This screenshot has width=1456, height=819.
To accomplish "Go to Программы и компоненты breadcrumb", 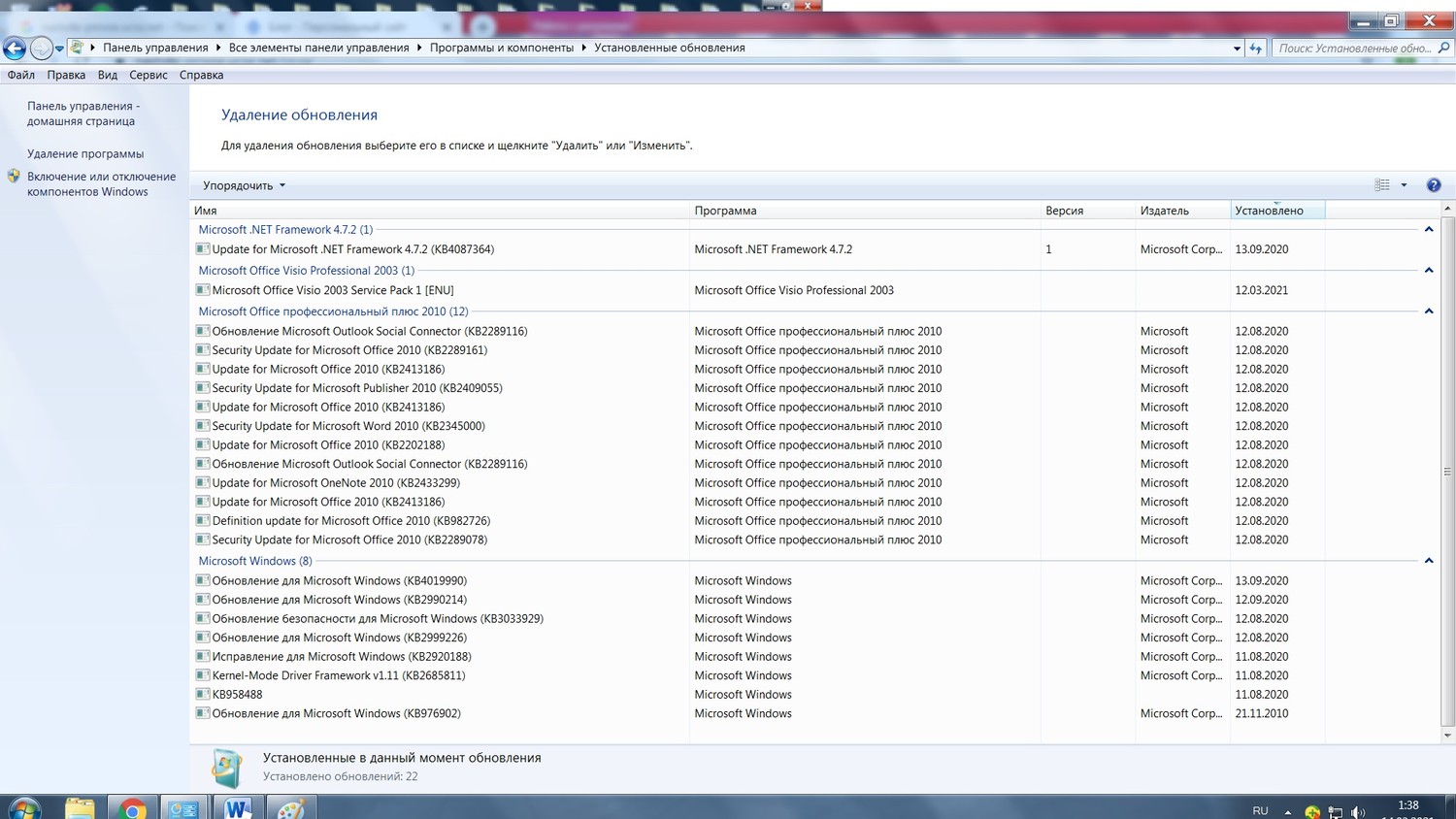I will tap(502, 48).
